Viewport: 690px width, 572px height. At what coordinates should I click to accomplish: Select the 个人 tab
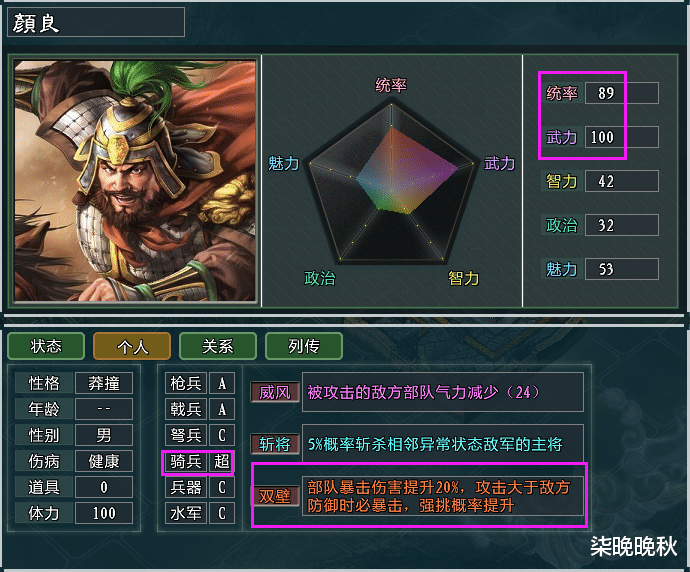(x=132, y=346)
